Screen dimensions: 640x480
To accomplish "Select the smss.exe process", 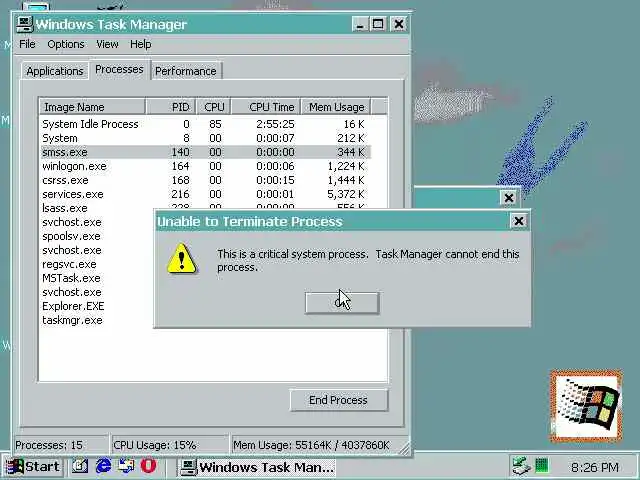I will tap(206, 152).
